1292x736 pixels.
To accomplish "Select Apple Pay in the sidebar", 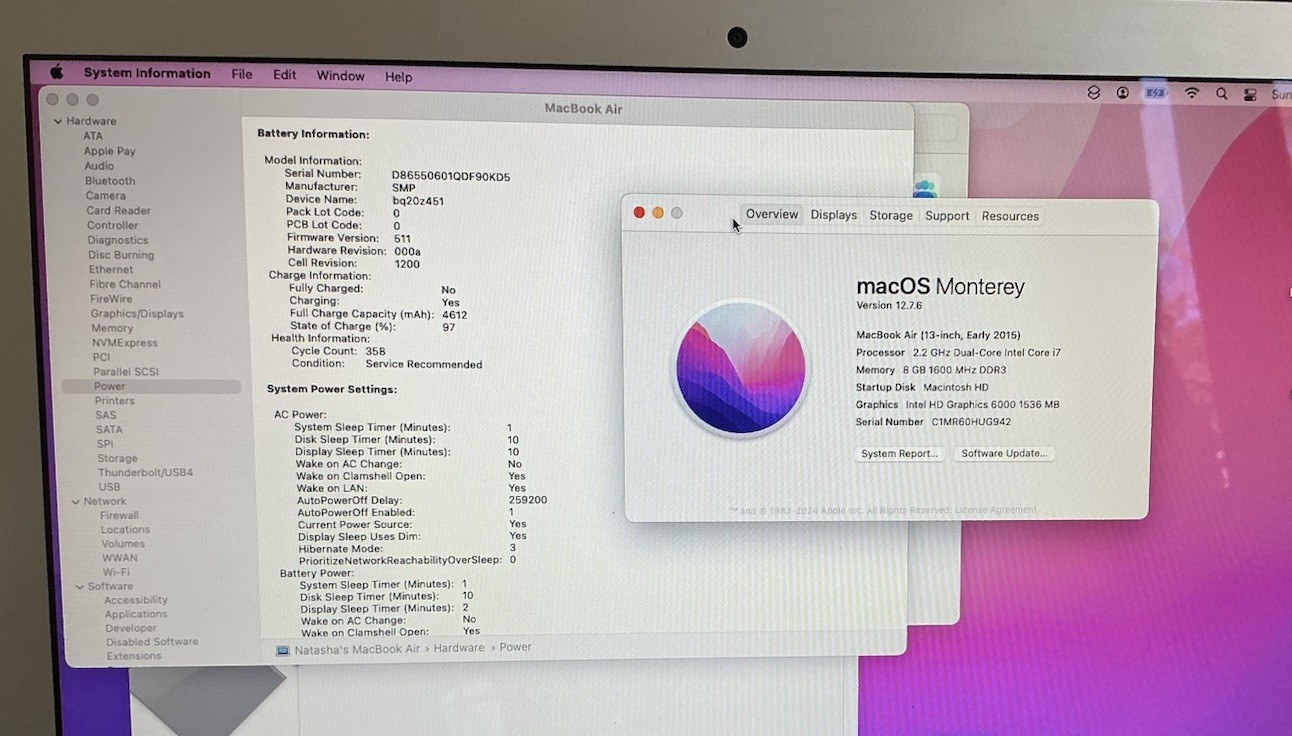I will 110,151.
